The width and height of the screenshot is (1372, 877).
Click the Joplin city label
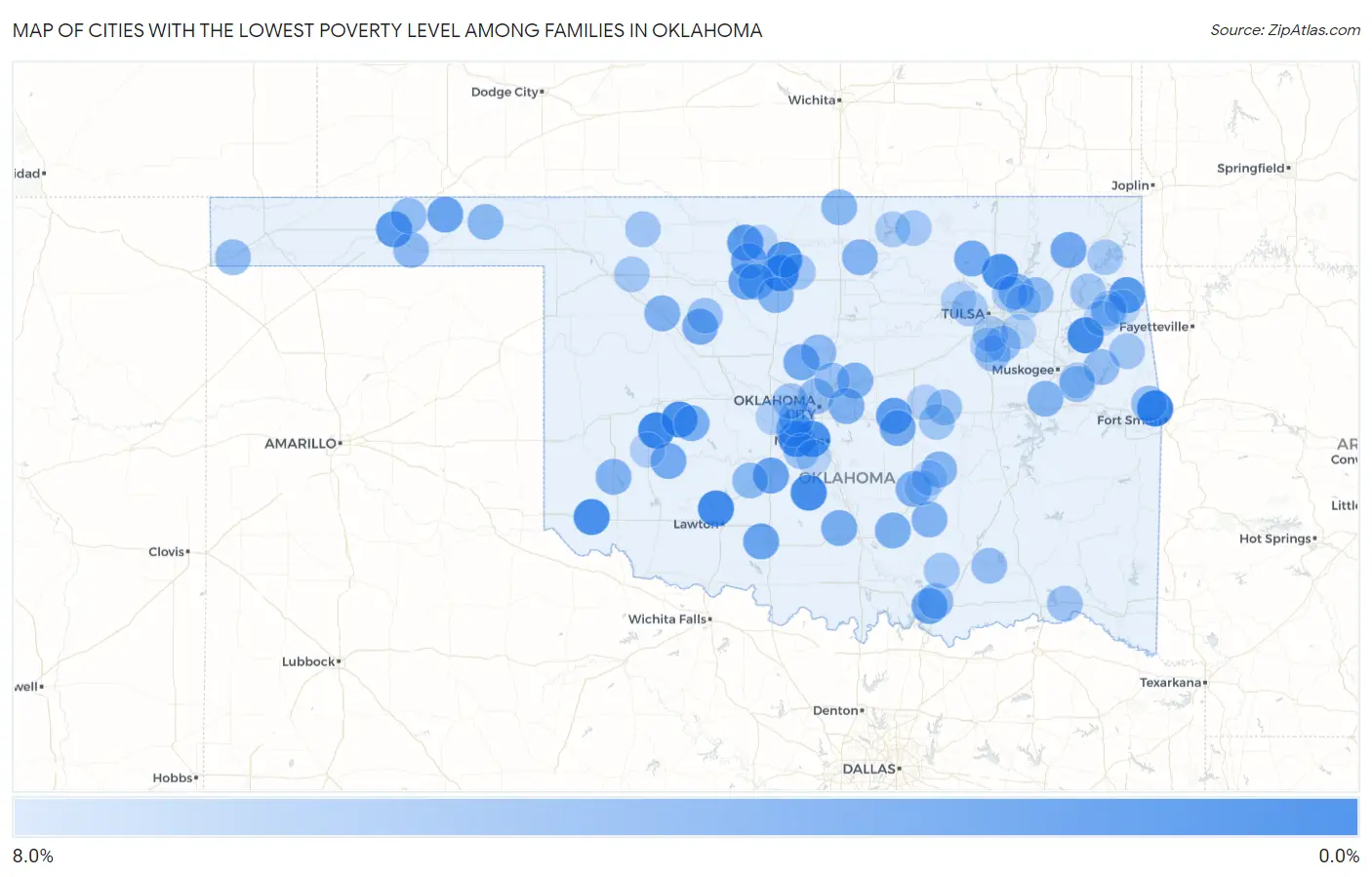pos(1130,185)
